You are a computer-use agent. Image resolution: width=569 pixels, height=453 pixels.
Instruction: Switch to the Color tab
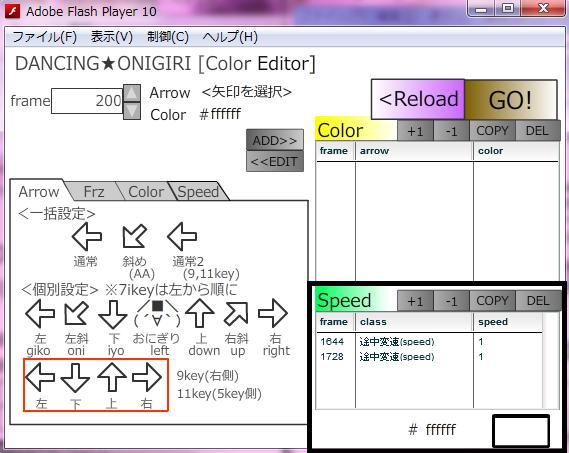point(146,191)
